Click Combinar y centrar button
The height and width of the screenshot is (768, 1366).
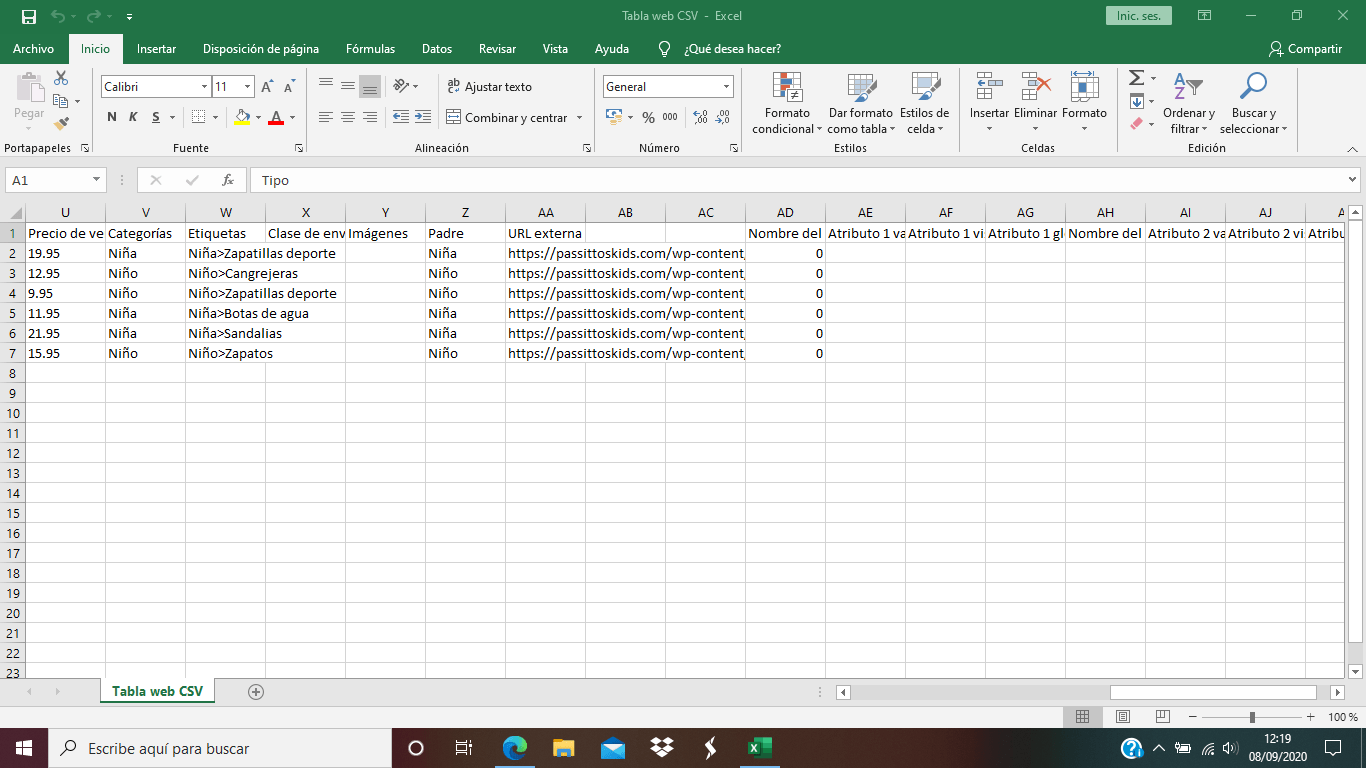point(507,118)
